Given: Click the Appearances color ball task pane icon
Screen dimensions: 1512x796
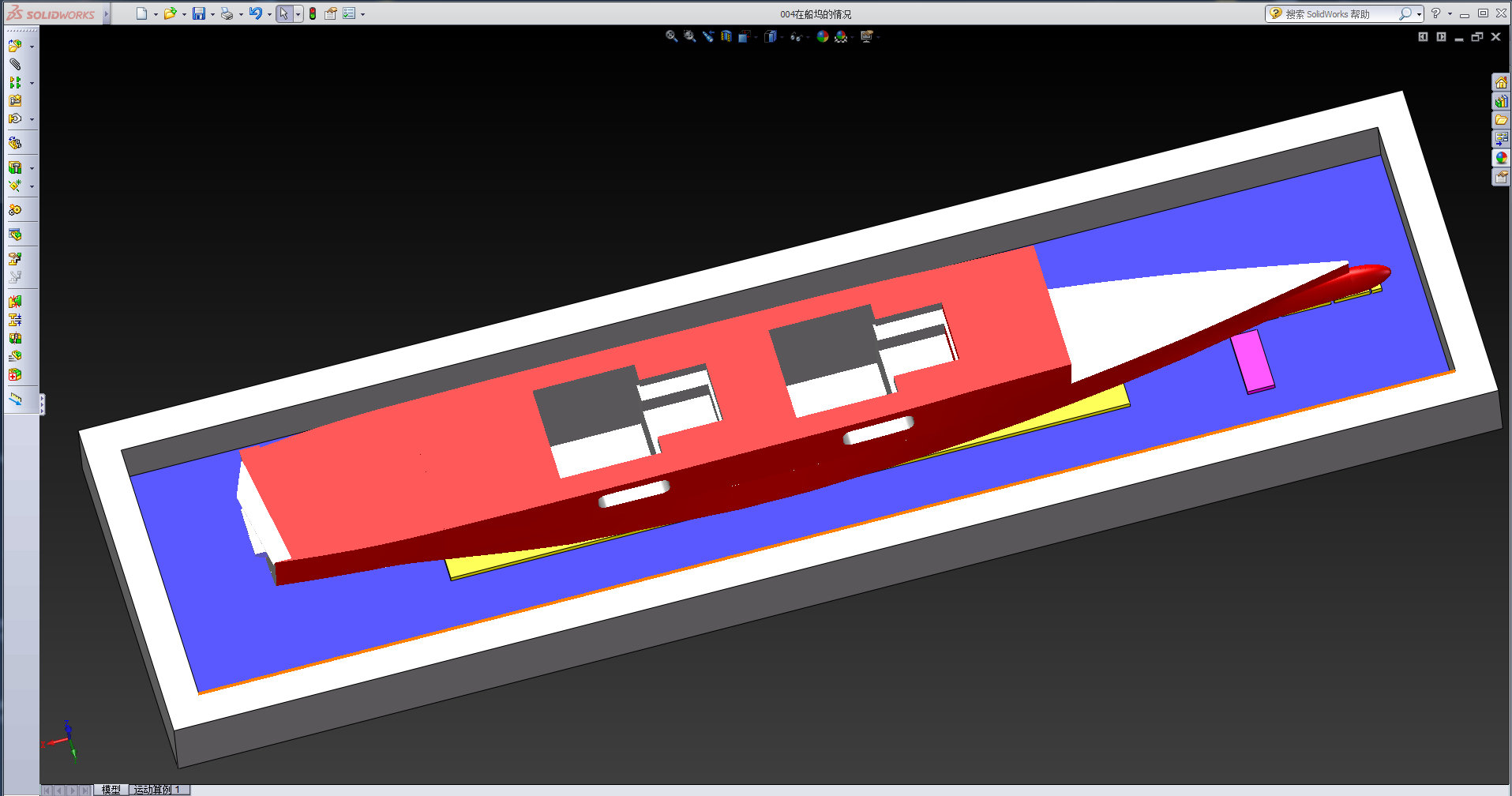Looking at the screenshot, I should tap(1501, 158).
